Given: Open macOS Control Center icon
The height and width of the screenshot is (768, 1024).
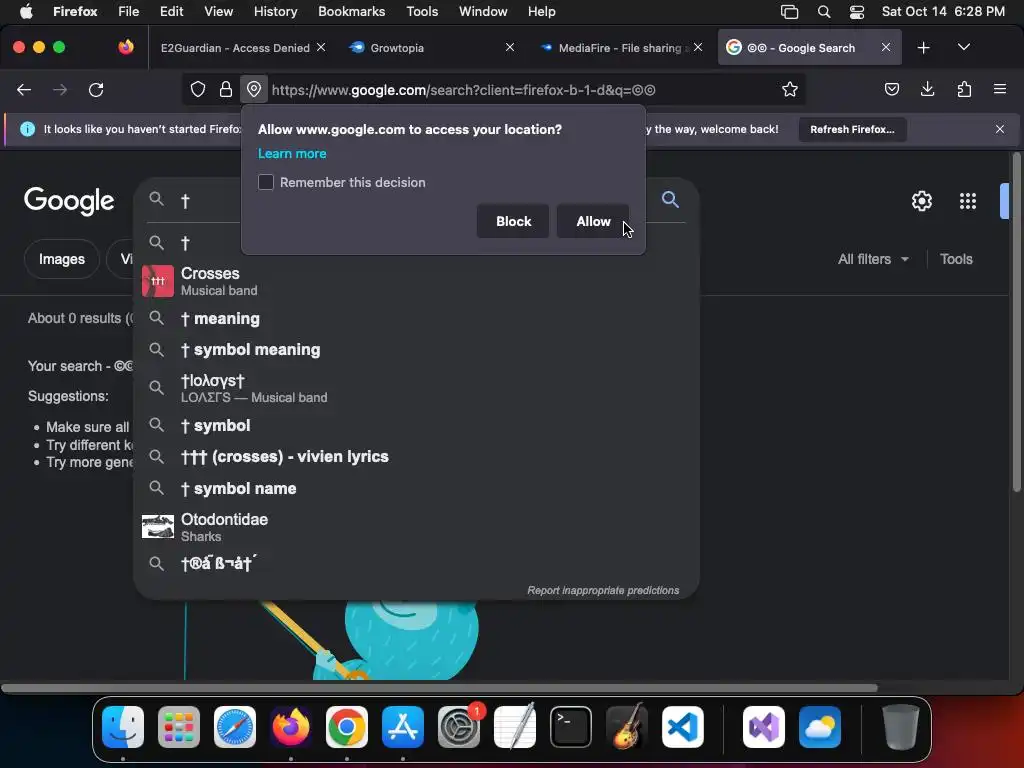Looking at the screenshot, I should (x=857, y=12).
